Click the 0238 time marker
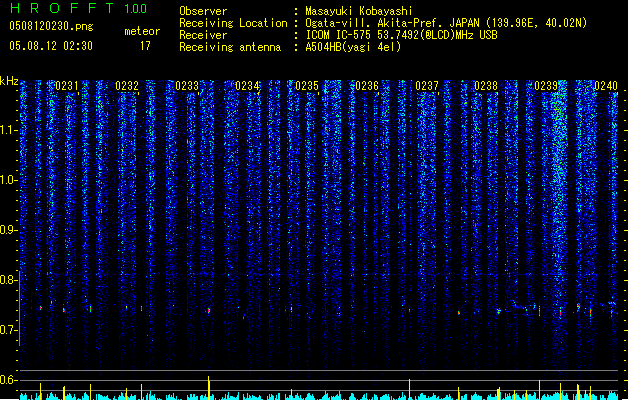This screenshot has width=629, height=400. pyautogui.click(x=486, y=86)
